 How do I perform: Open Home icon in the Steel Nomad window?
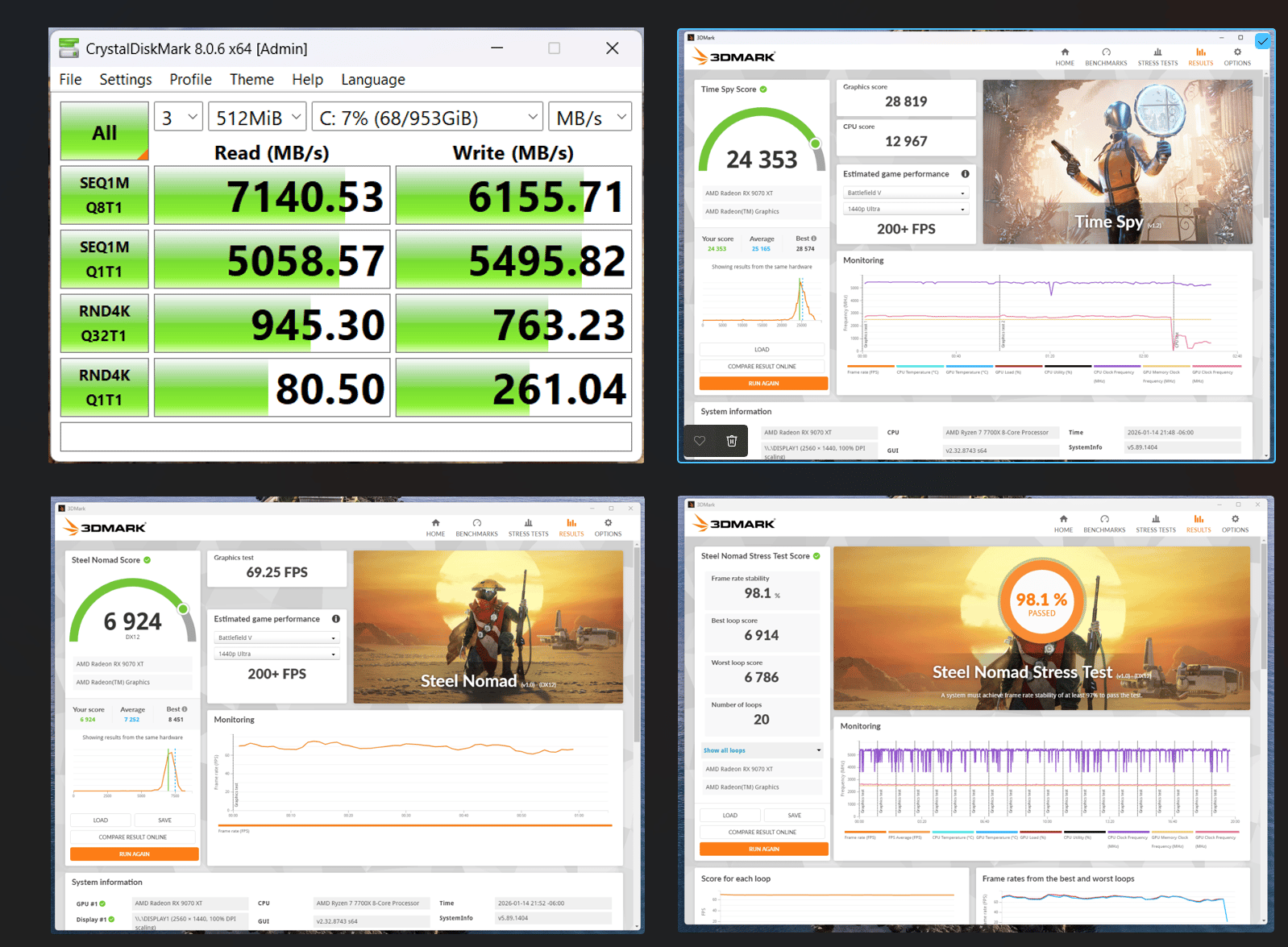coord(435,523)
